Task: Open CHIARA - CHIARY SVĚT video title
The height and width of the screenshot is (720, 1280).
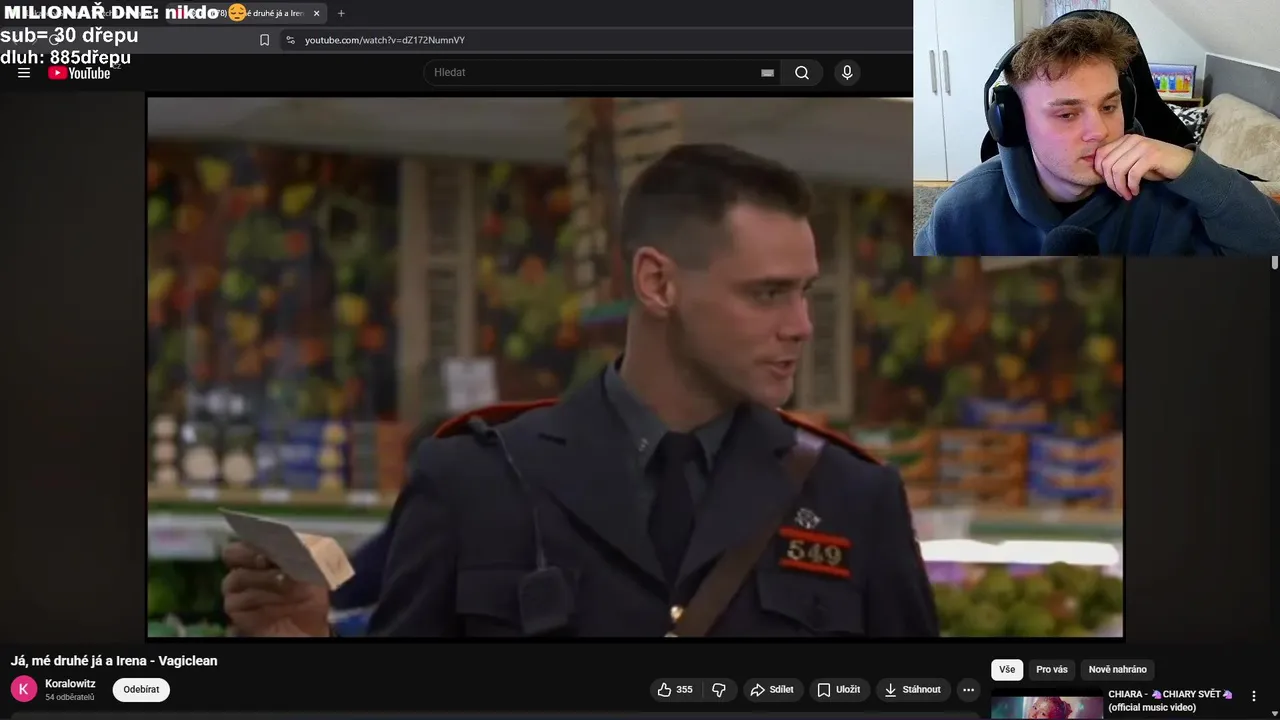Action: (1171, 700)
